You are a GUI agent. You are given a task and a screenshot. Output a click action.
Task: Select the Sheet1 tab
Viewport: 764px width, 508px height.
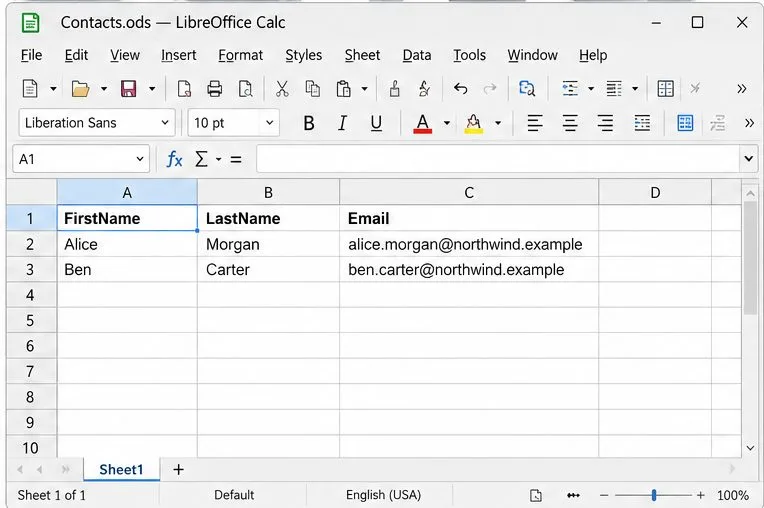tap(121, 470)
